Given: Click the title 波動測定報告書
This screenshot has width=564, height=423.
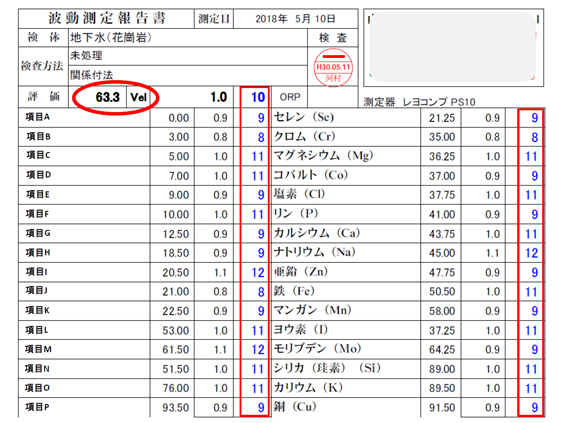Looking at the screenshot, I should click(x=107, y=18).
